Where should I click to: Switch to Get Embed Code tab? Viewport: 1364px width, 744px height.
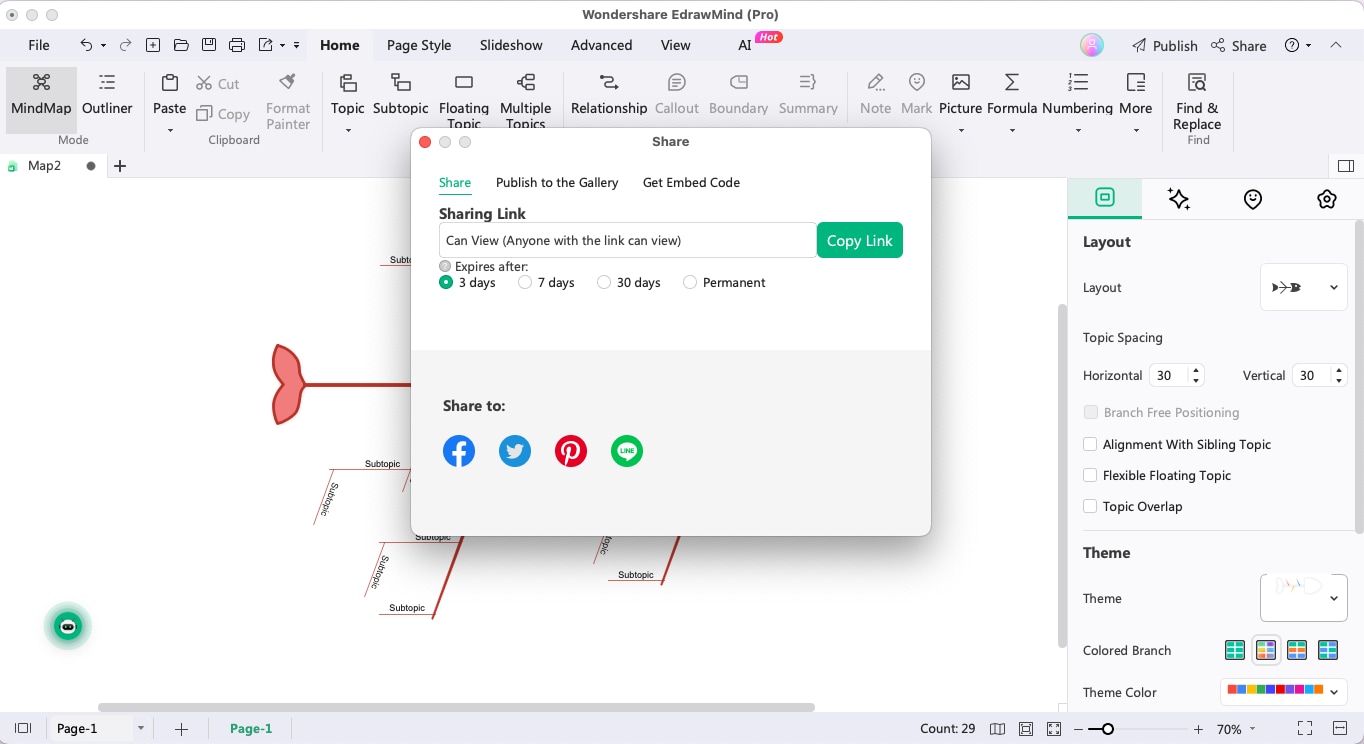tap(691, 182)
